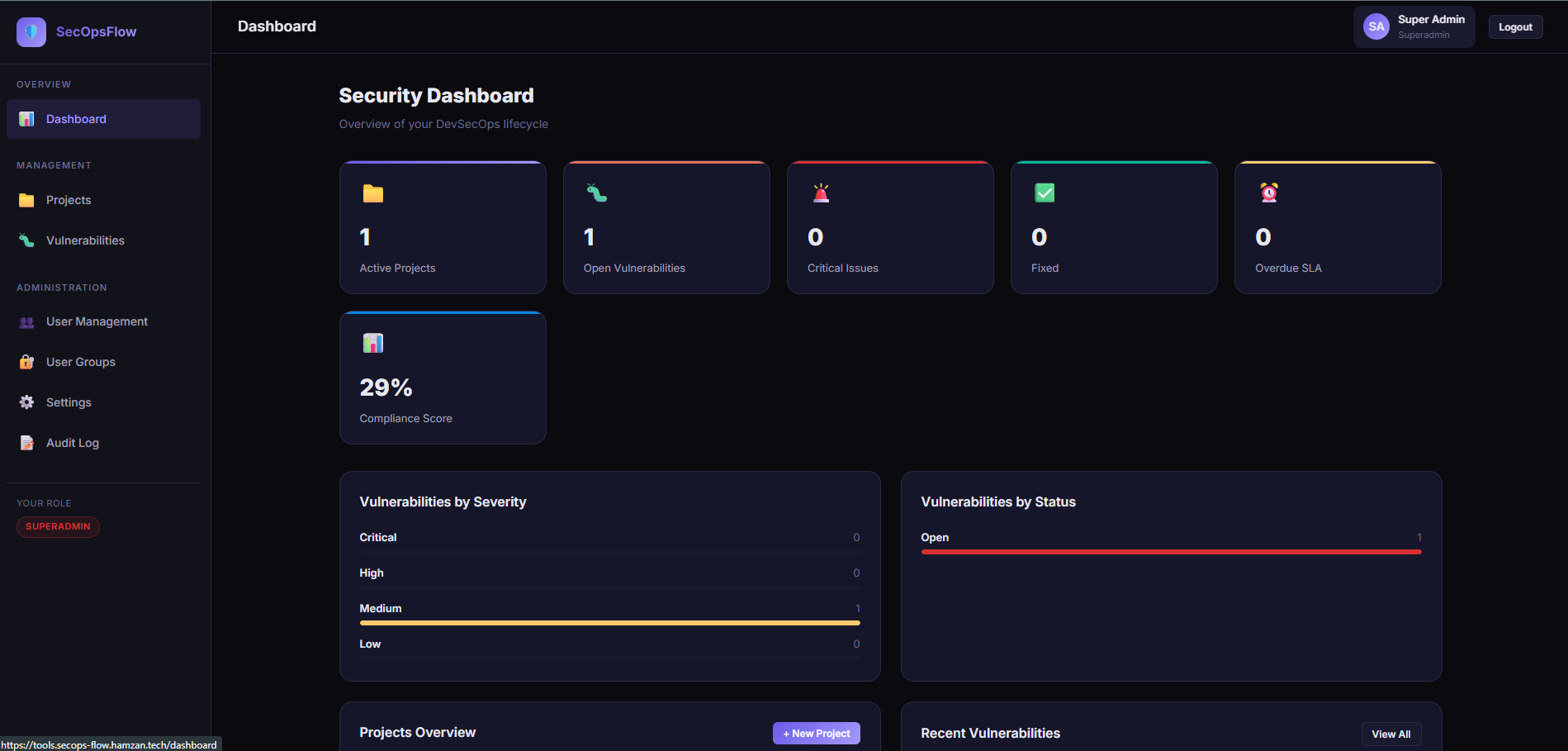Viewport: 1568px width, 751px height.
Task: Click the SA avatar circle for Super Admin
Action: click(x=1376, y=26)
